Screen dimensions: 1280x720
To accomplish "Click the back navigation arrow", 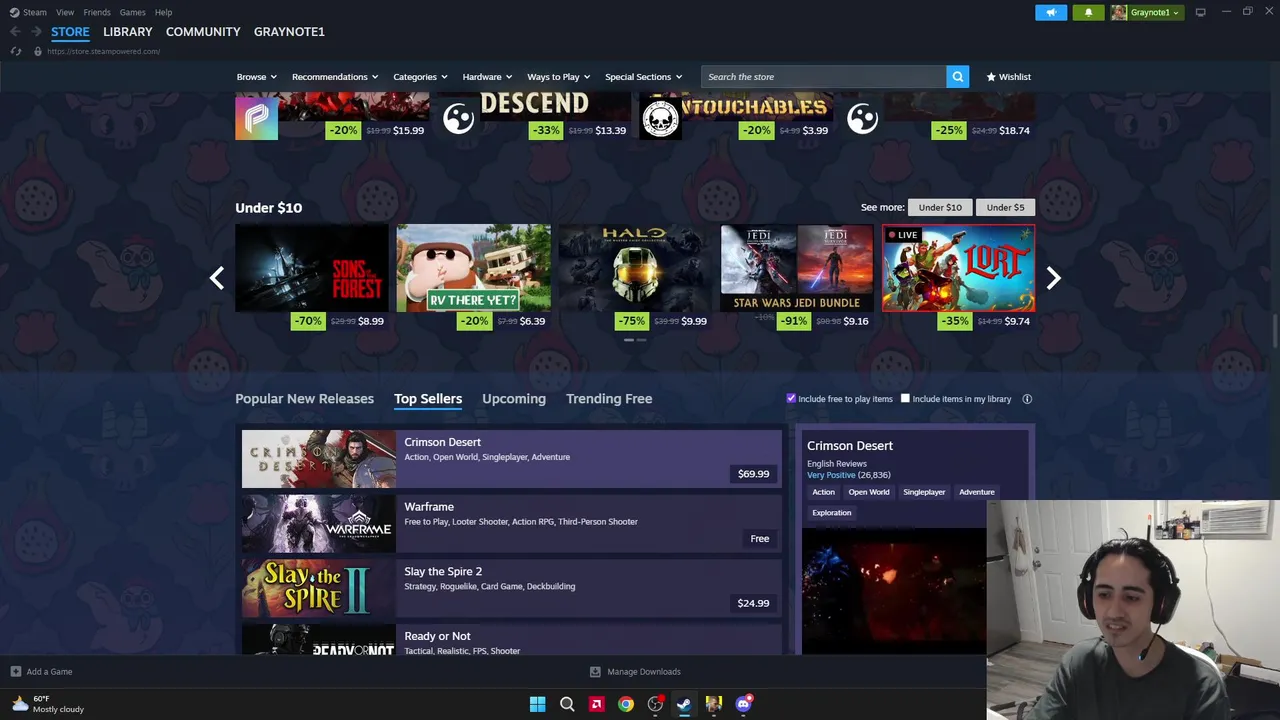I will pos(15,32).
